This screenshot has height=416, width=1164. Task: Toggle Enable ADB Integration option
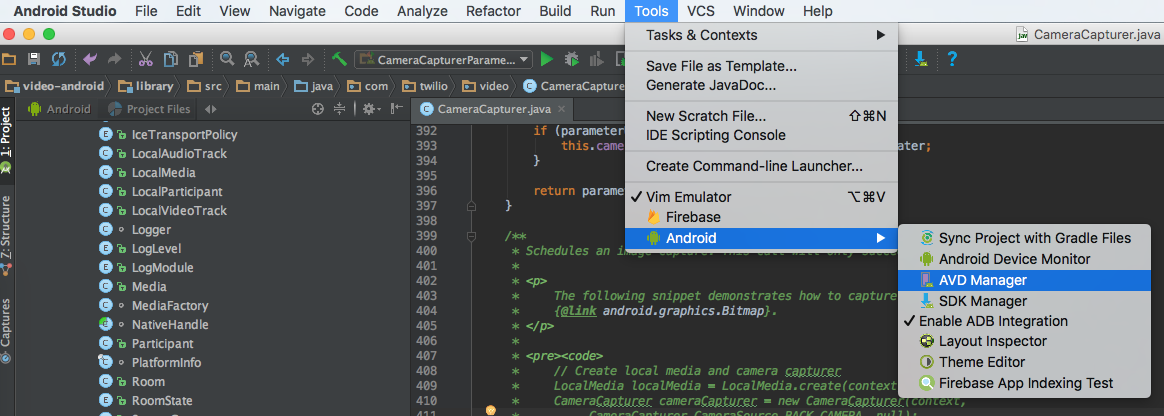[x=1024, y=321]
